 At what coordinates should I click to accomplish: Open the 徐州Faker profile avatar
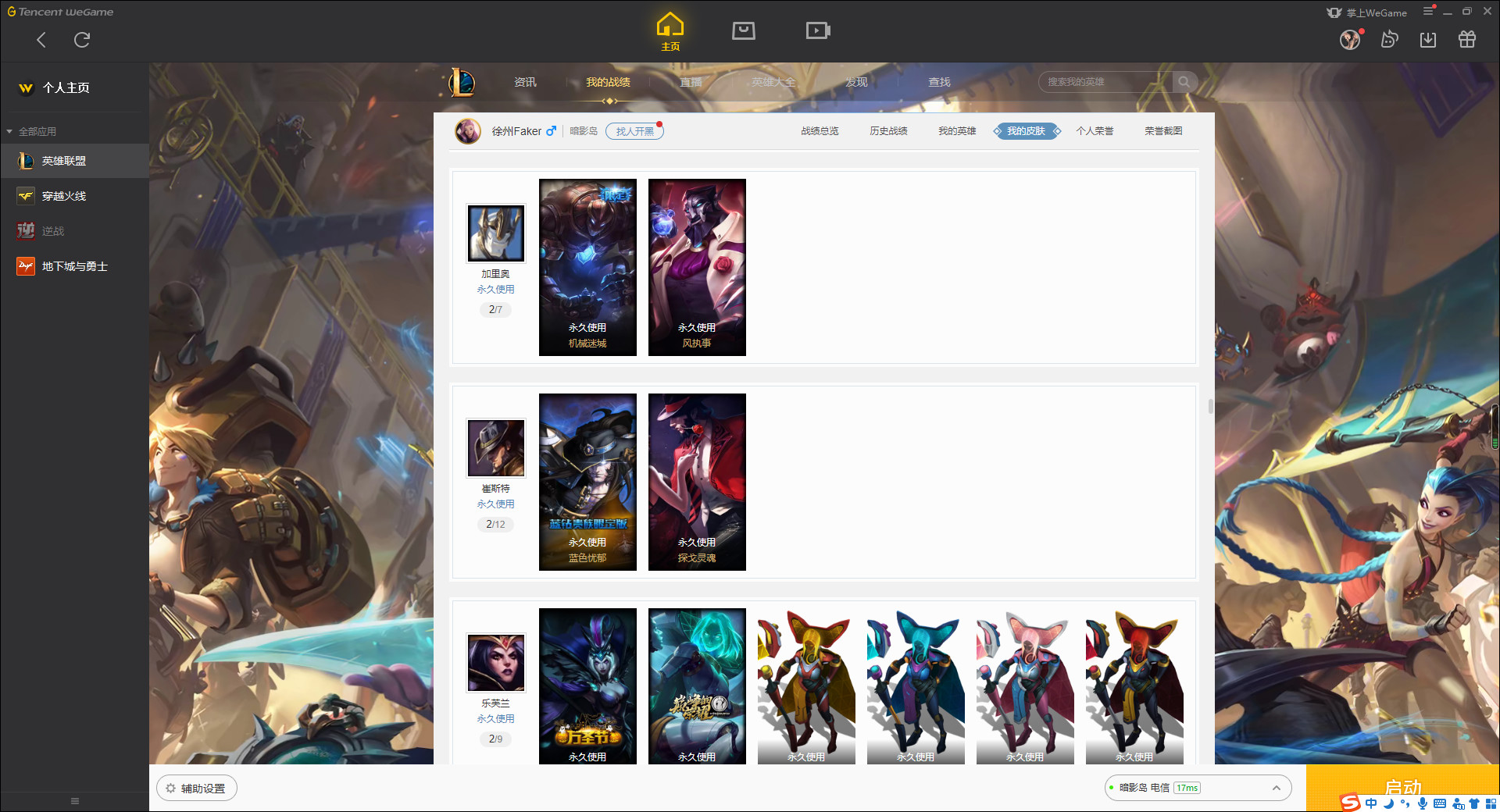[468, 131]
